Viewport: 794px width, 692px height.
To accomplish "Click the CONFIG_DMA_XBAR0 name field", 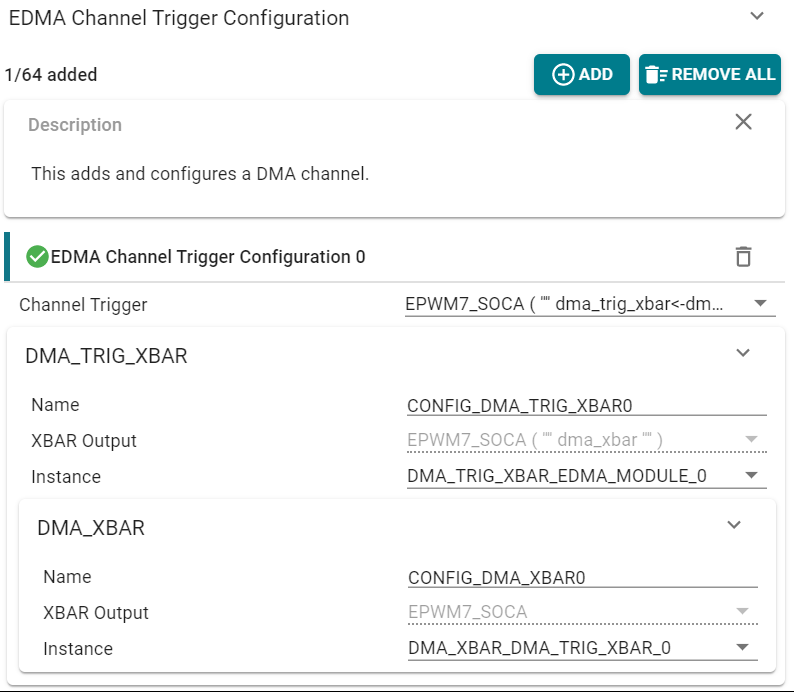I will [x=582, y=577].
